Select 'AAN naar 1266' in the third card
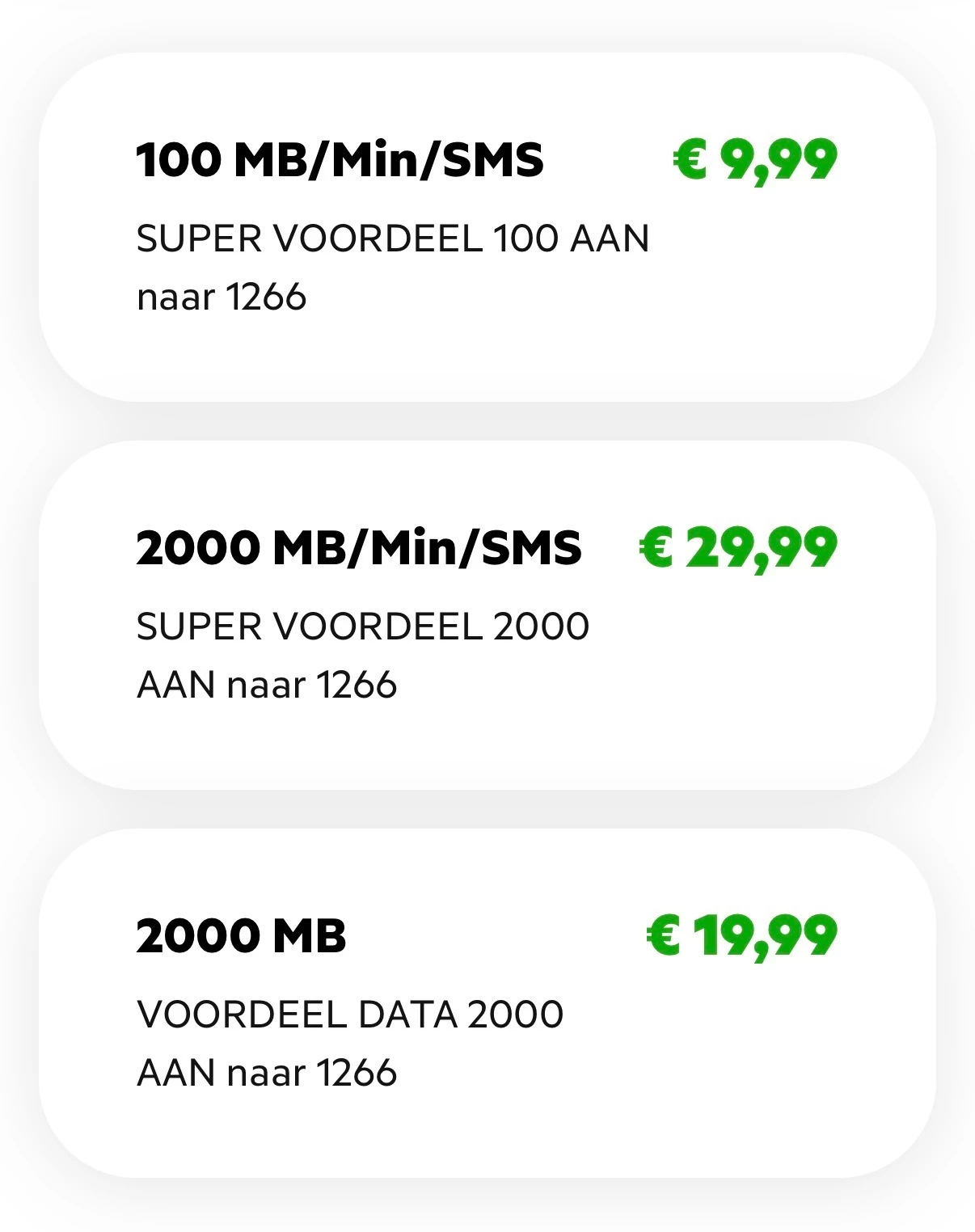The width and height of the screenshot is (975, 1232). pyautogui.click(x=267, y=1073)
